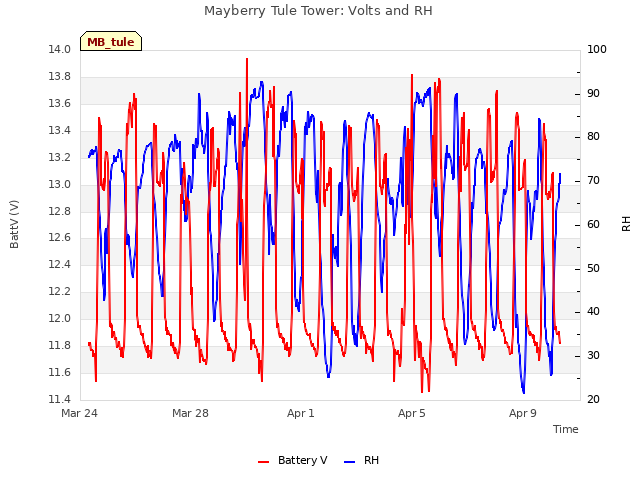640x480 pixels.
Task: Click the Apr 9 date tick label
Action: pos(523,413)
